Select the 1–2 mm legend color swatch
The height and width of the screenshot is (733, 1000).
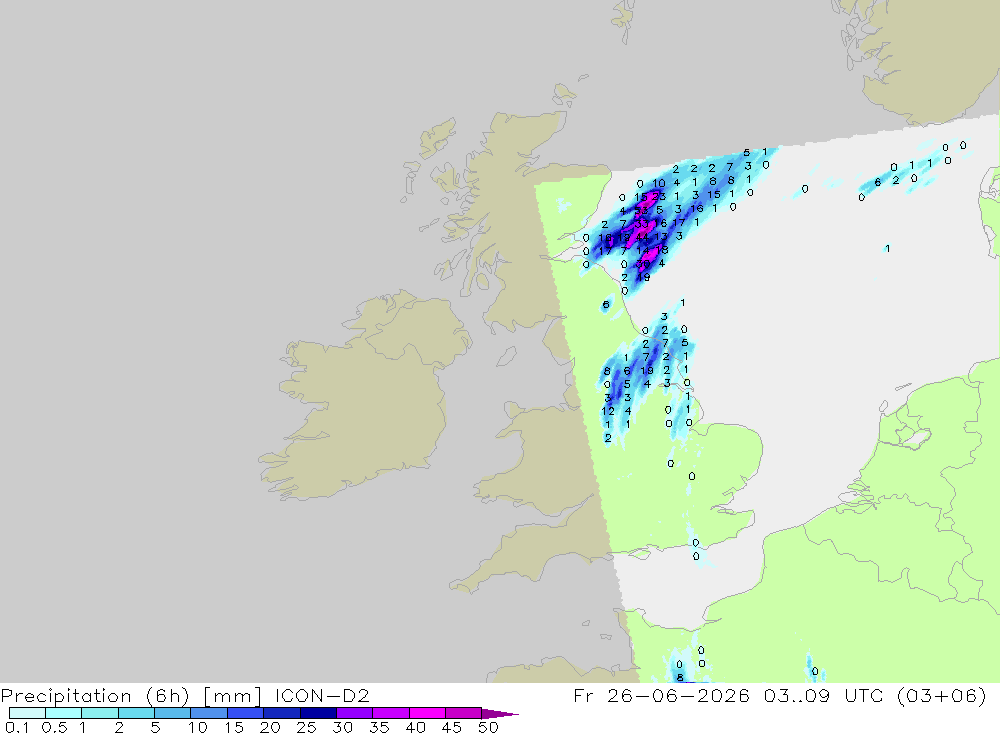pyautogui.click(x=100, y=713)
